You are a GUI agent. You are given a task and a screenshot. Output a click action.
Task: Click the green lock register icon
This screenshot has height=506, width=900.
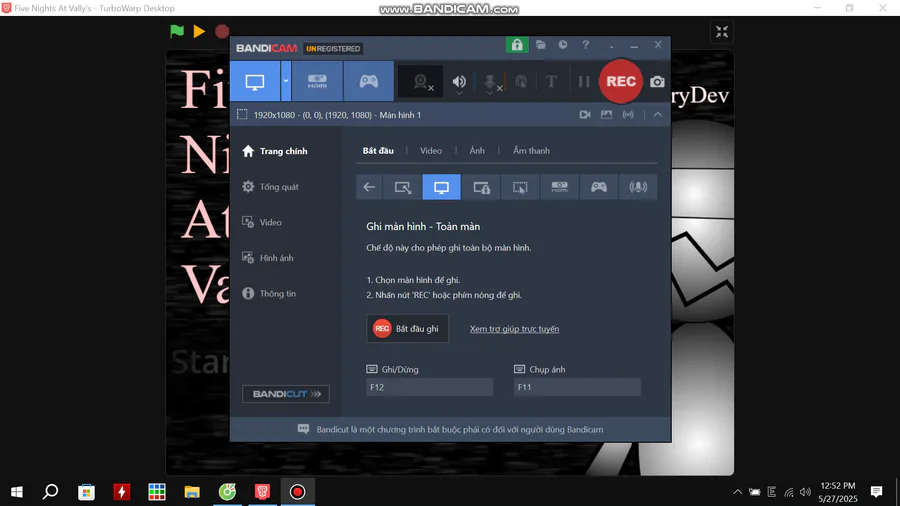coord(517,45)
